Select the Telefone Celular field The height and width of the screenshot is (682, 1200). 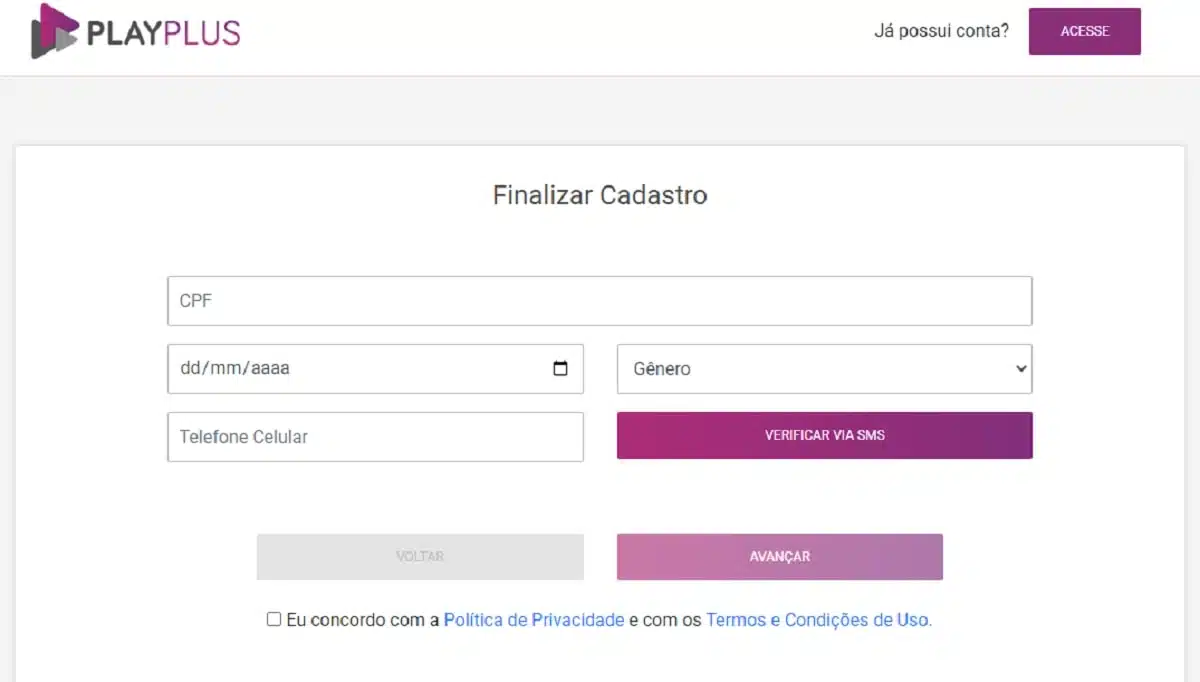point(375,437)
